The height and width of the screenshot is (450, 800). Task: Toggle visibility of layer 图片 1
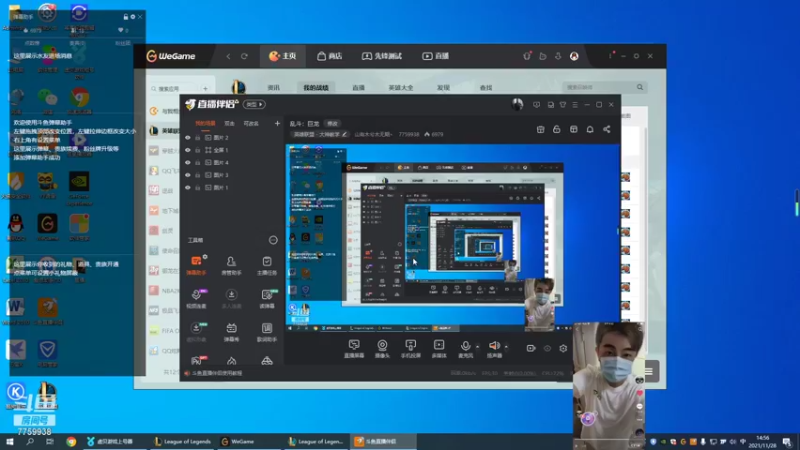click(x=188, y=187)
